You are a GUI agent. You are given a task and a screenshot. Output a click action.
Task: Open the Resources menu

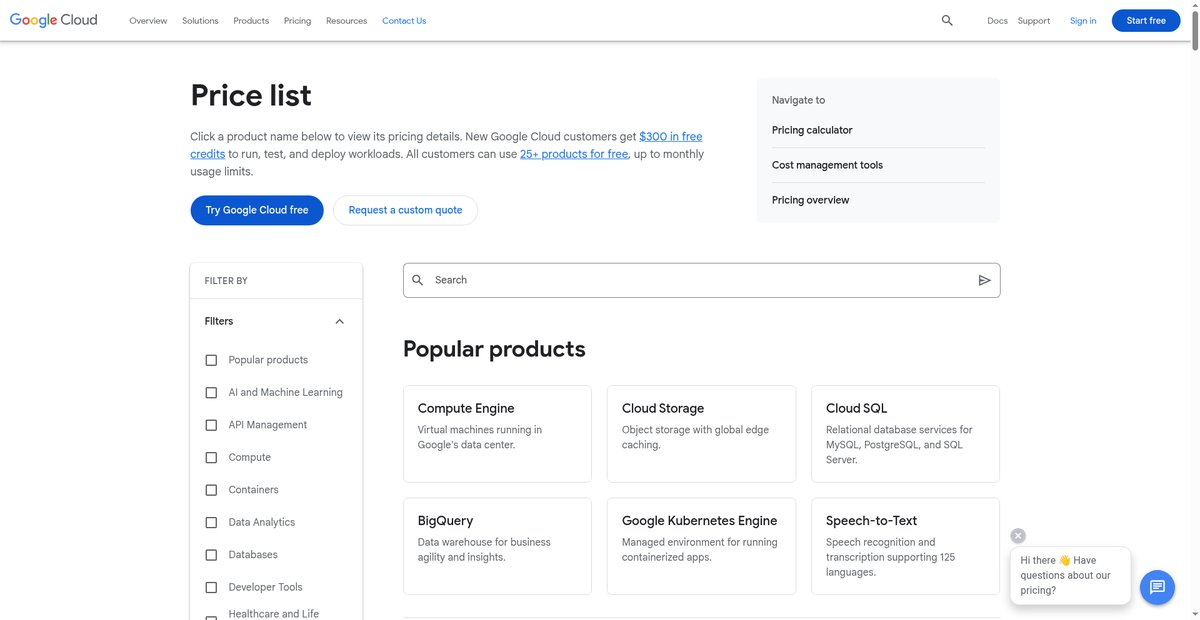346,20
